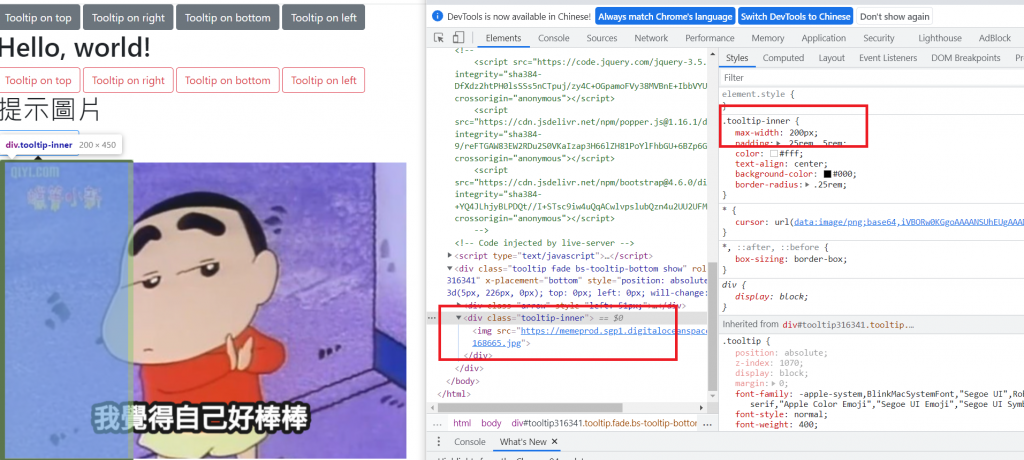Select the What's New drawer tab
Viewport: 1024px width, 460px height.
522,442
